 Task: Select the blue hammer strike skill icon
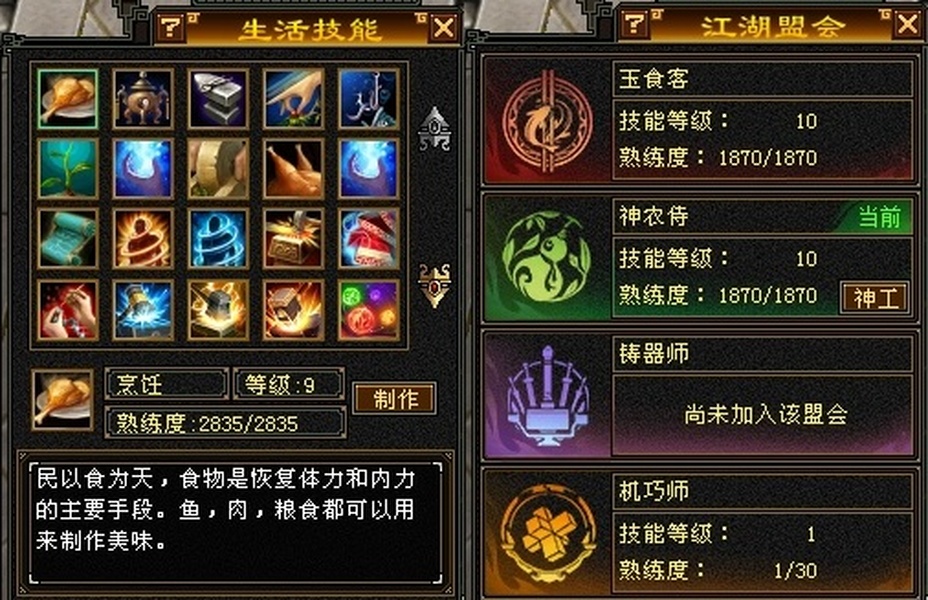pyautogui.click(x=143, y=311)
